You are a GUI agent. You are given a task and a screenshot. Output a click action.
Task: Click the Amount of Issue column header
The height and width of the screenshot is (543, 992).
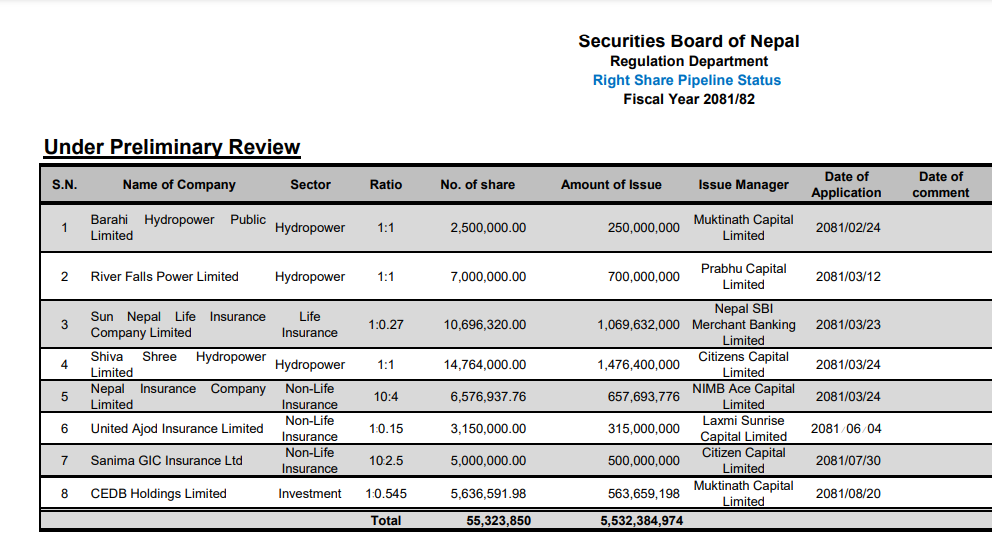point(611,185)
